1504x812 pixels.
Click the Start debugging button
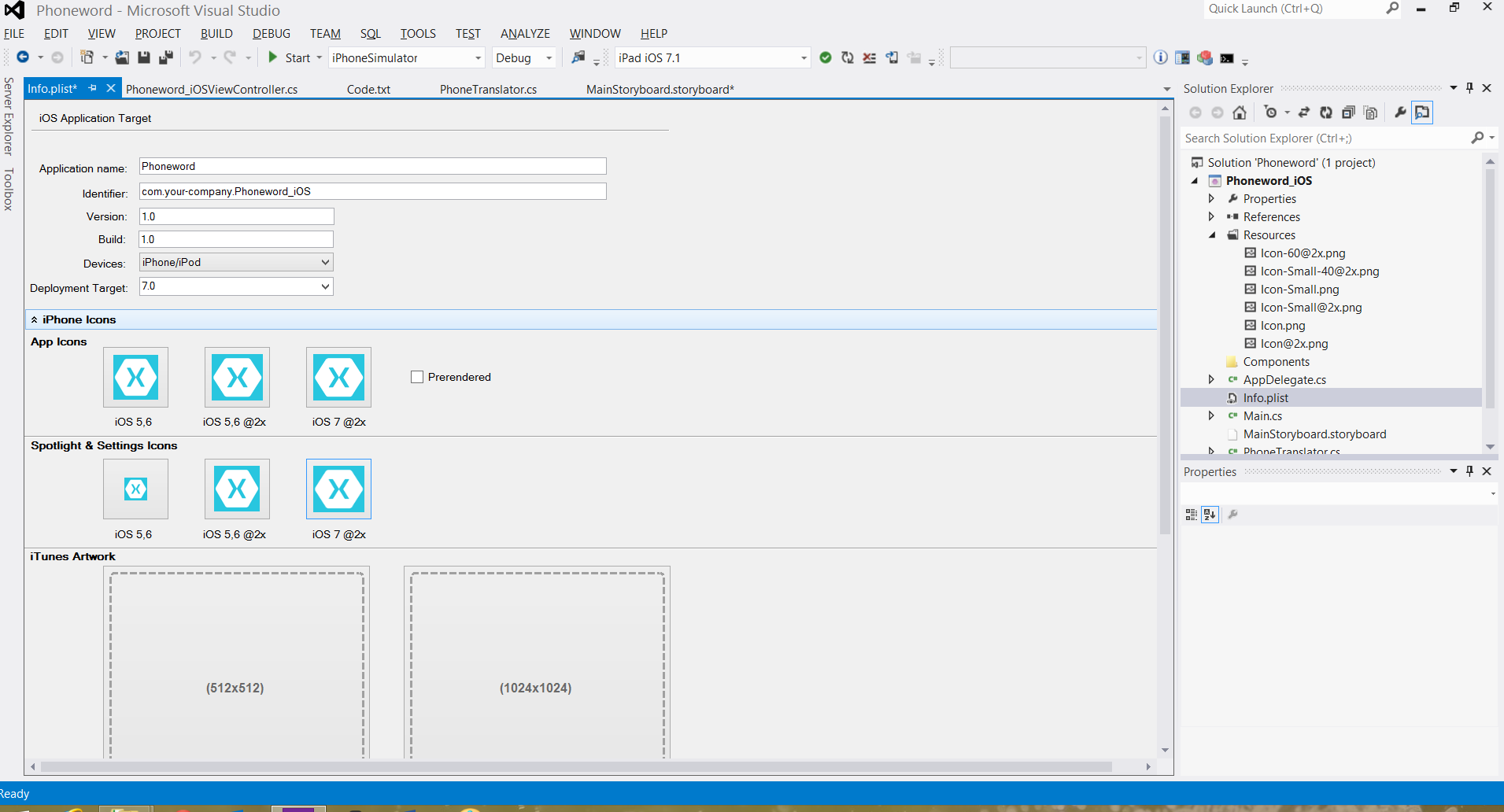tap(290, 57)
